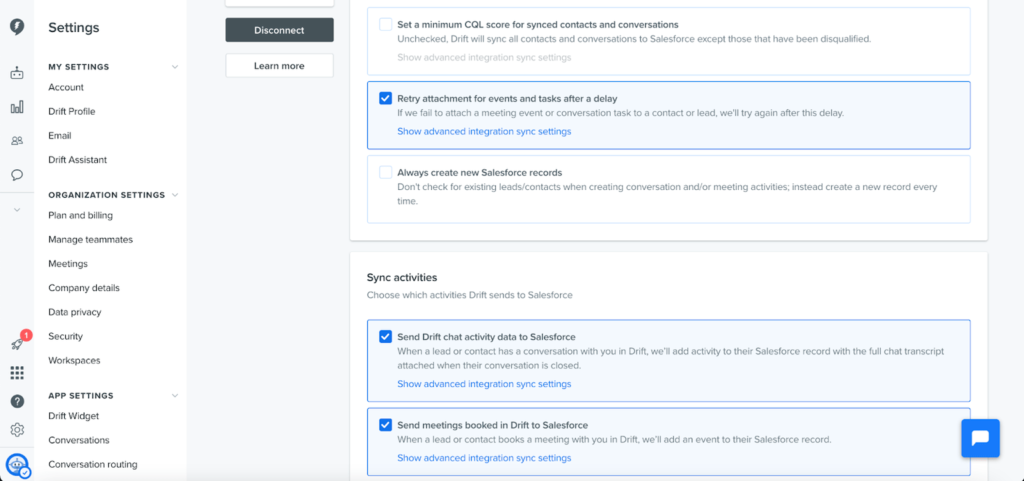The image size is (1024, 481).
Task: Uncheck Retry attachment for events and tasks
Action: (x=385, y=99)
